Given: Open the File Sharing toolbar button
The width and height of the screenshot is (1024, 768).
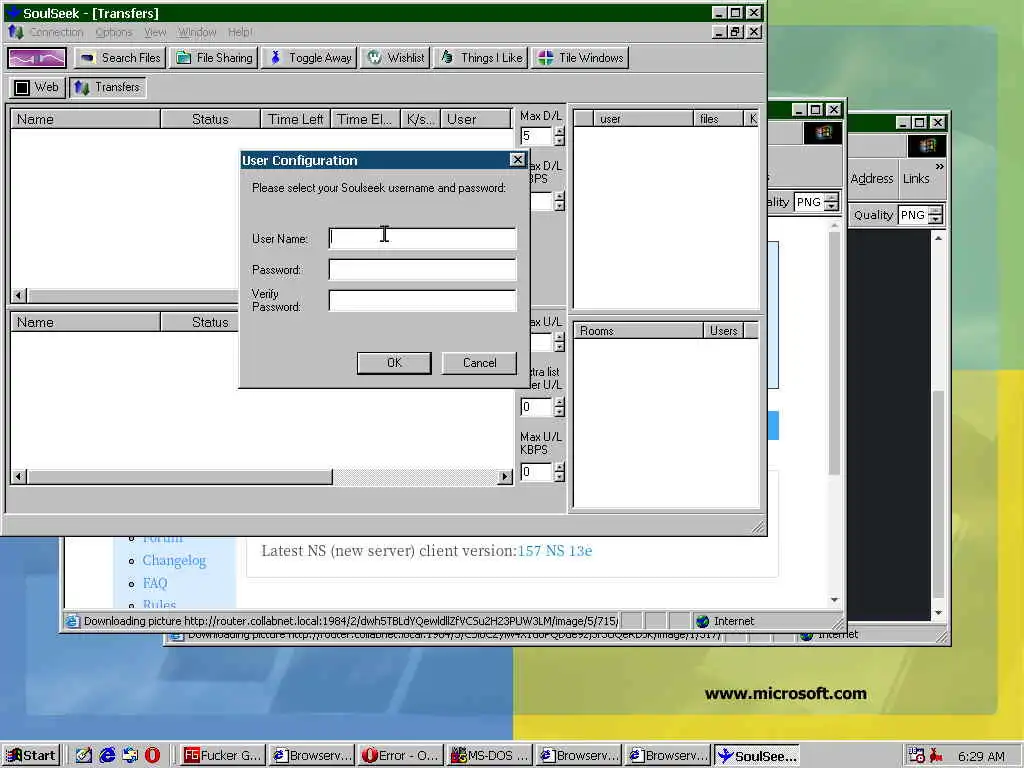Looking at the screenshot, I should coord(214,58).
